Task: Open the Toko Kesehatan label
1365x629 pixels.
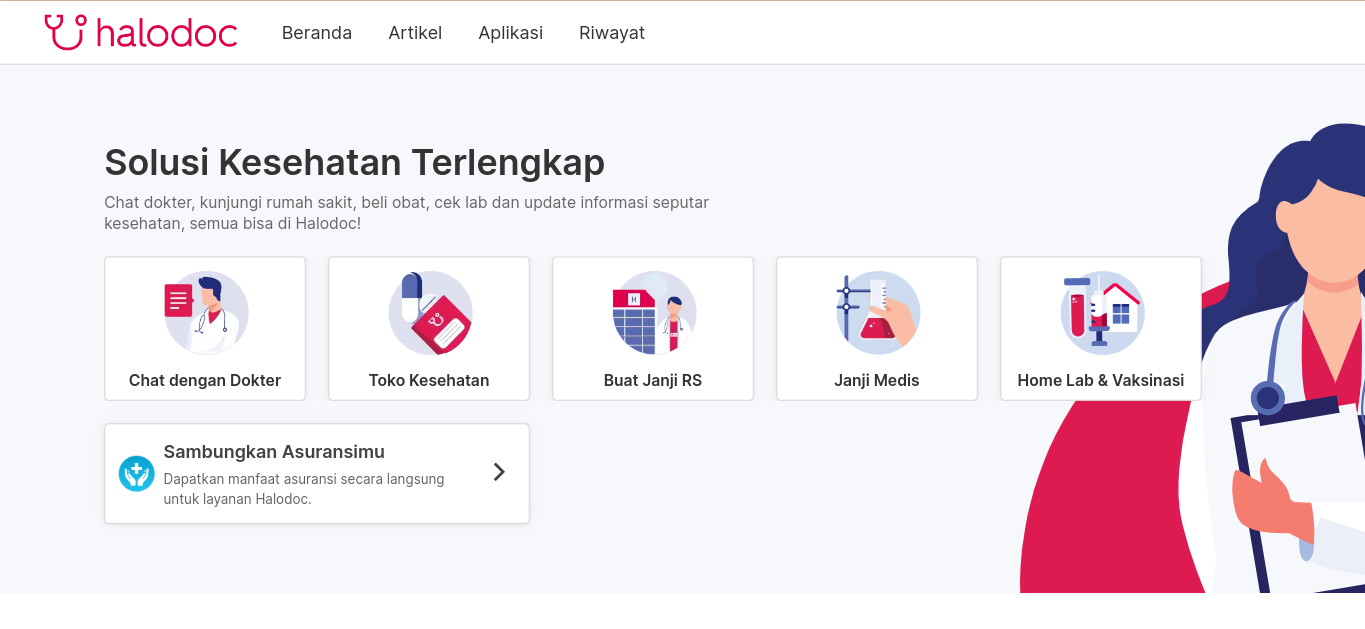Action: point(429,380)
